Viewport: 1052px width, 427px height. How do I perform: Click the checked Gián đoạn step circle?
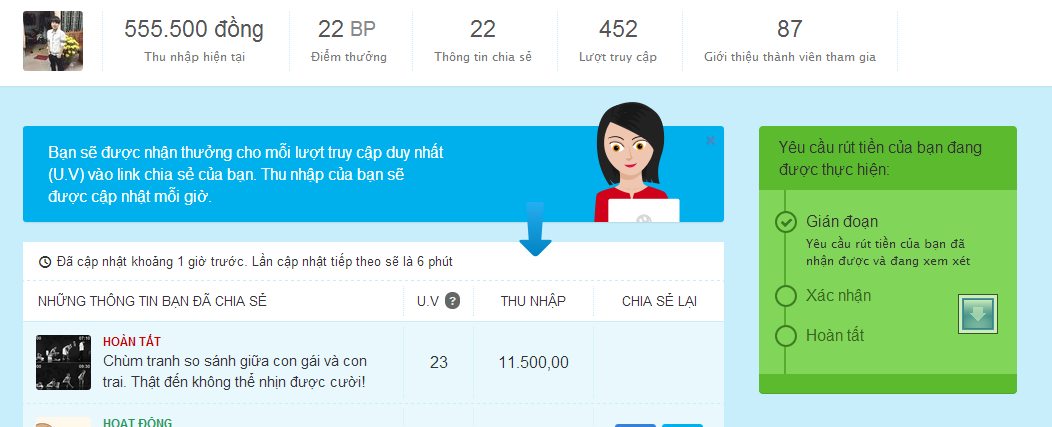click(786, 222)
